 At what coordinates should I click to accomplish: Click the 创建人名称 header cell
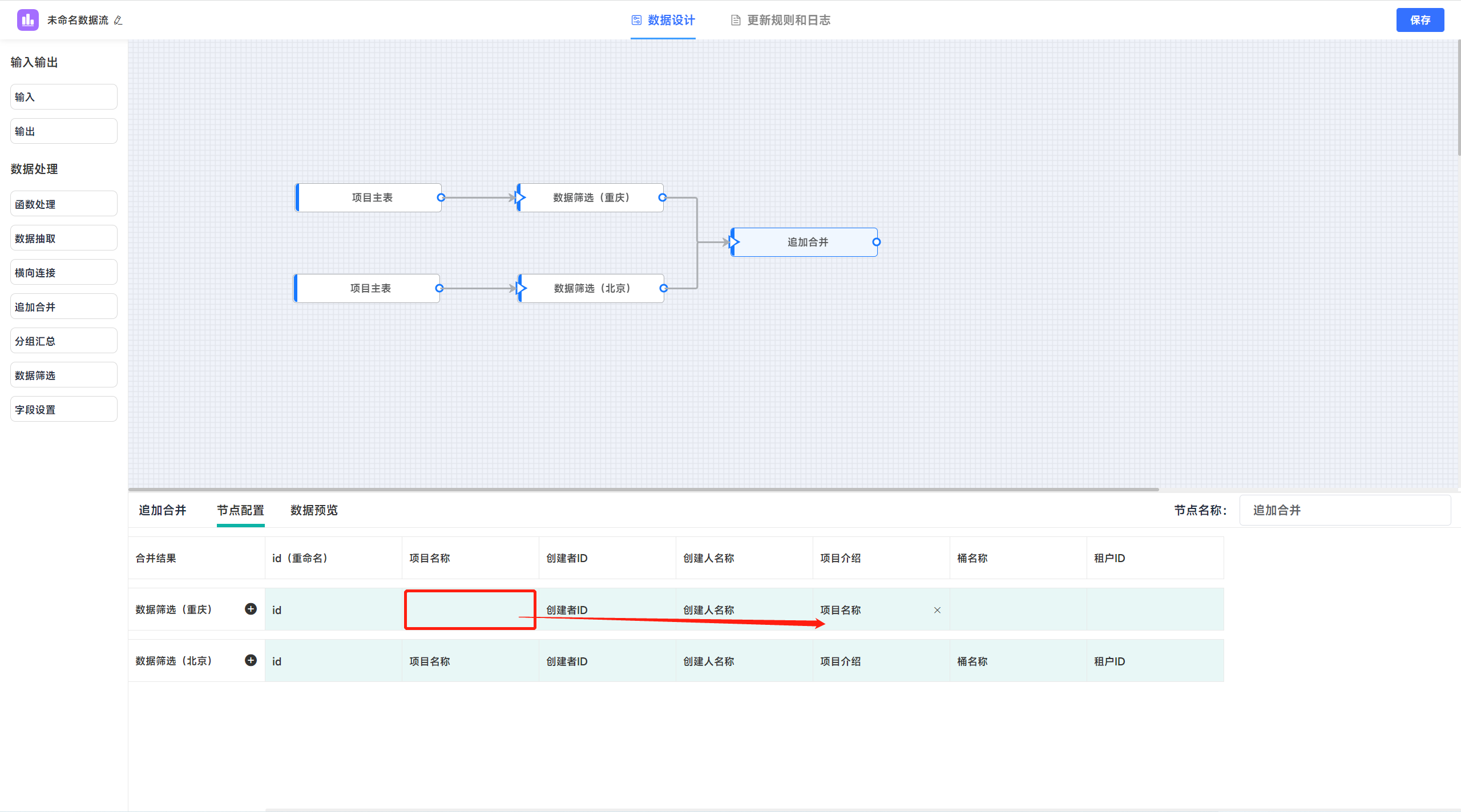pos(744,558)
